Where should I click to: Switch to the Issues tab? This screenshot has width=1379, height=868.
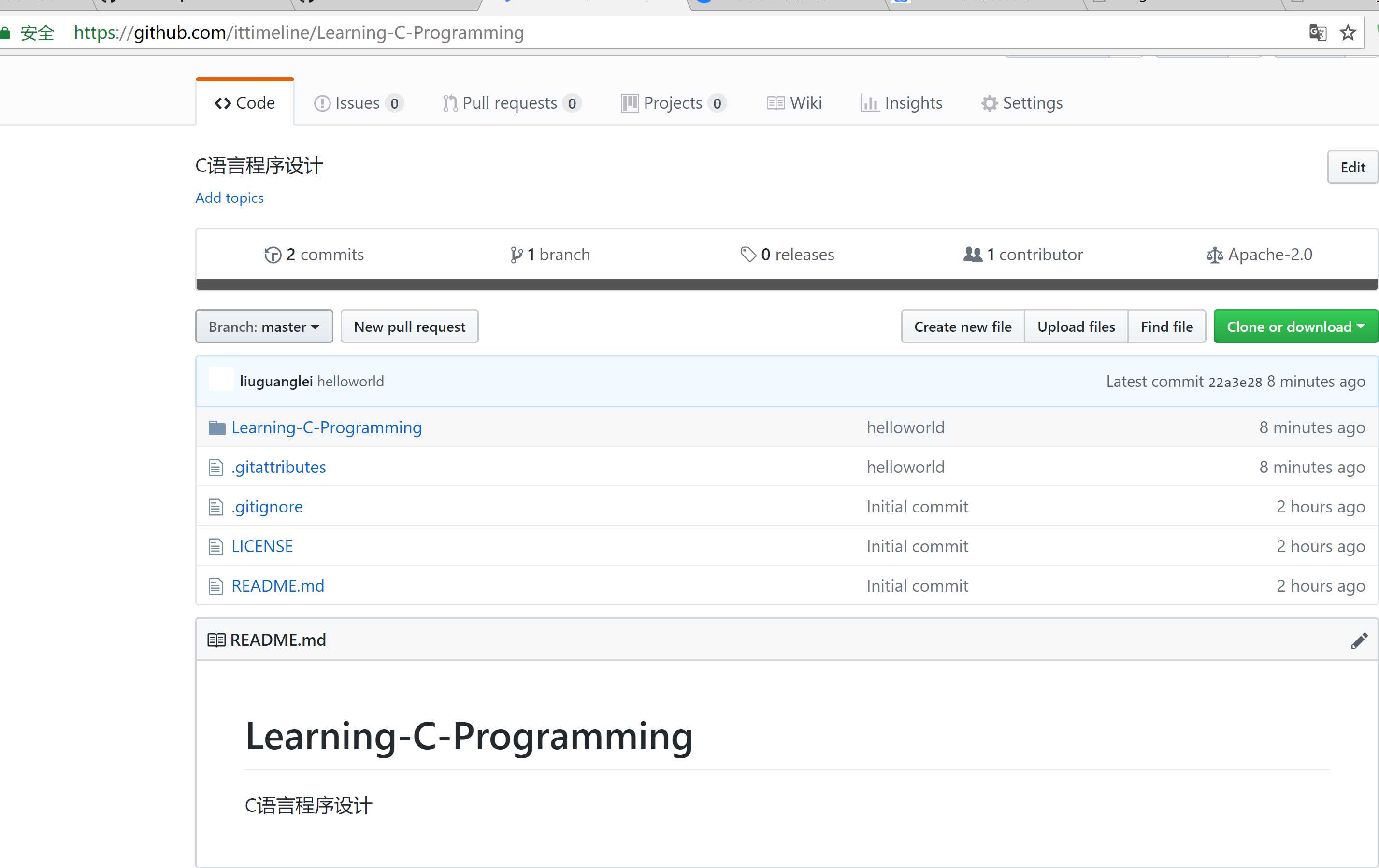point(359,103)
